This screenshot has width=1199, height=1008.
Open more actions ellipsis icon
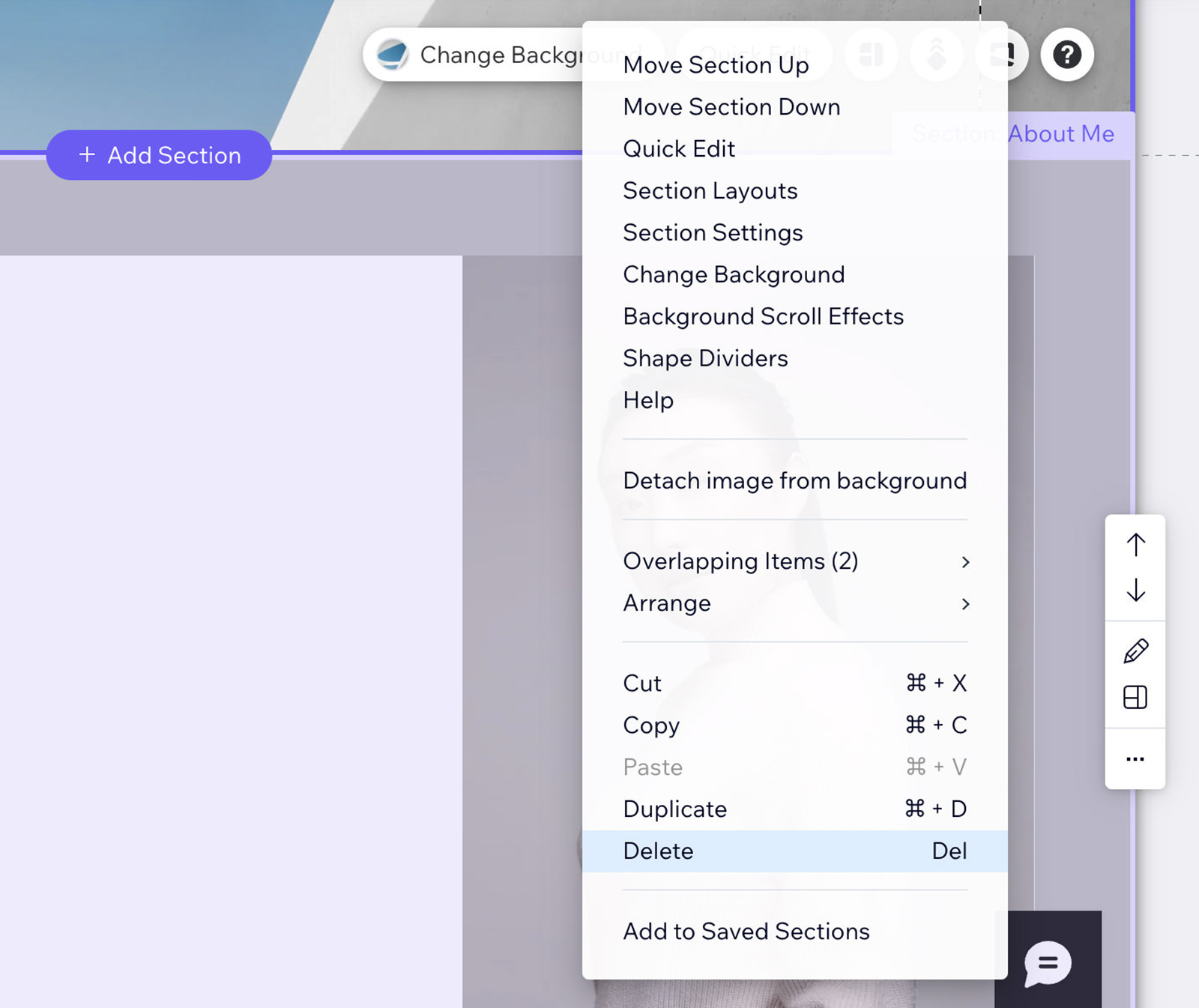coord(1135,759)
